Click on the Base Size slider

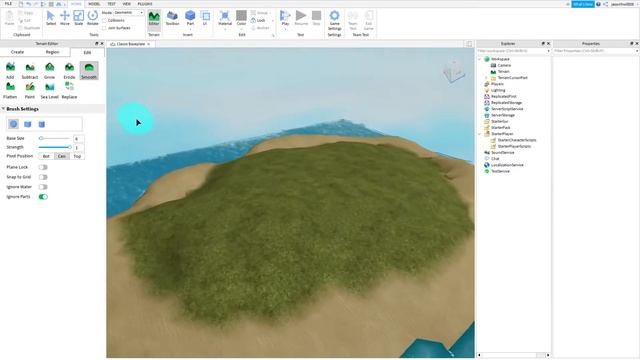click(x=55, y=138)
